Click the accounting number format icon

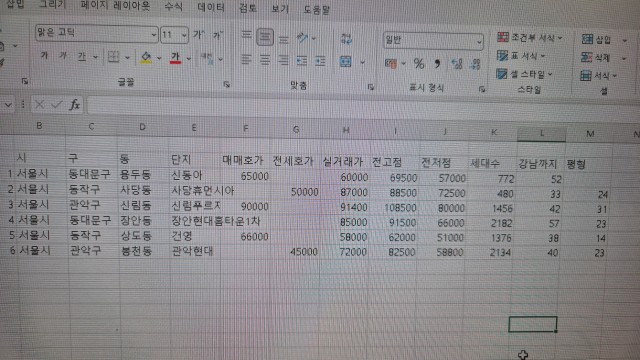click(x=391, y=63)
